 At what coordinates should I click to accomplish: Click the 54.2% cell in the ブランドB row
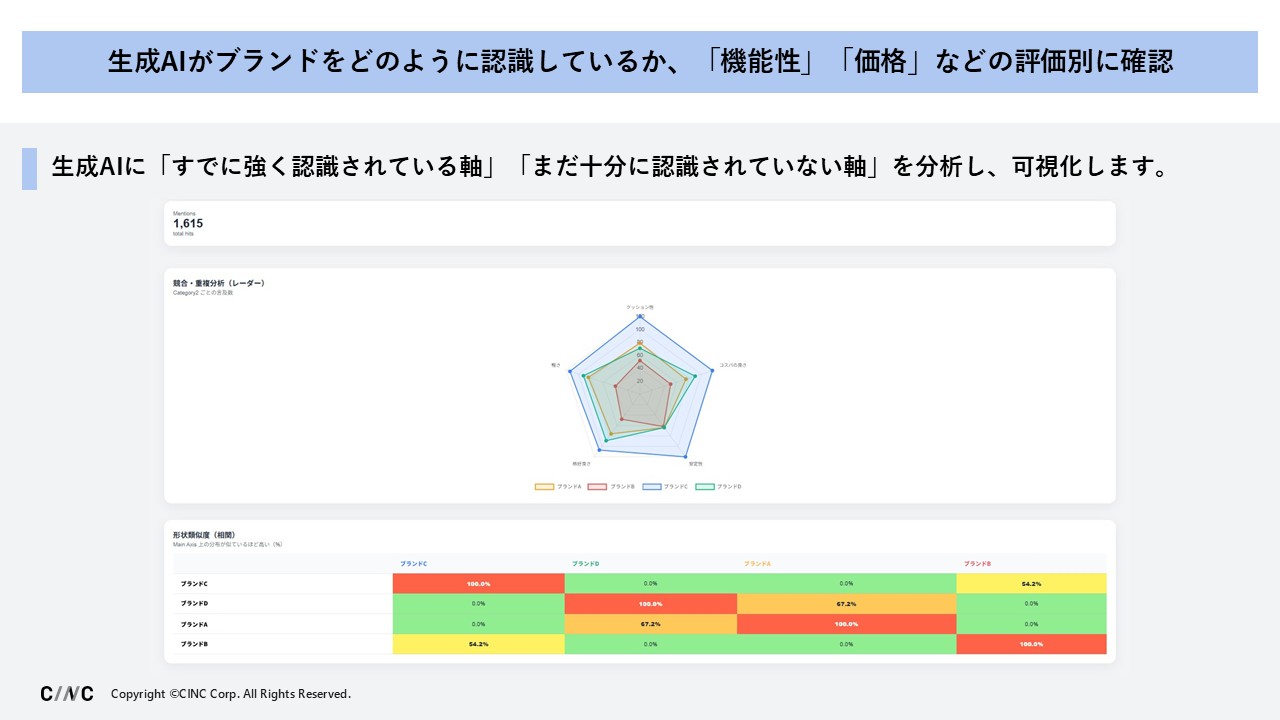point(478,644)
